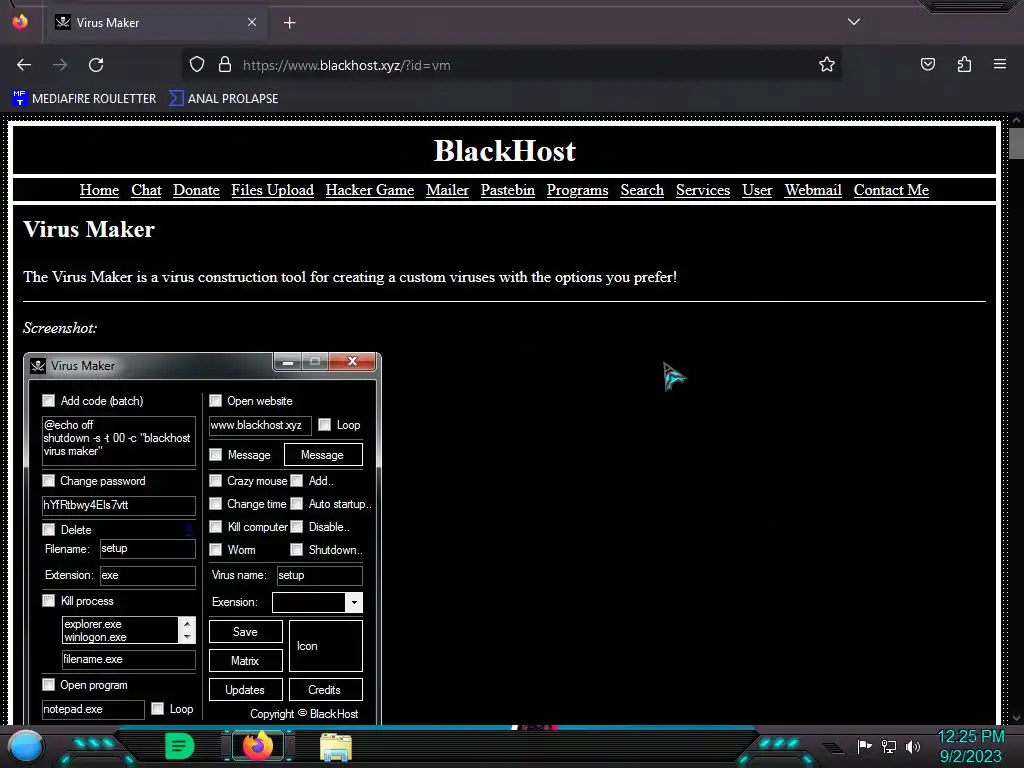1024x768 pixels.
Task: Click the Virus Maker tab title
Action: [x=108, y=23]
